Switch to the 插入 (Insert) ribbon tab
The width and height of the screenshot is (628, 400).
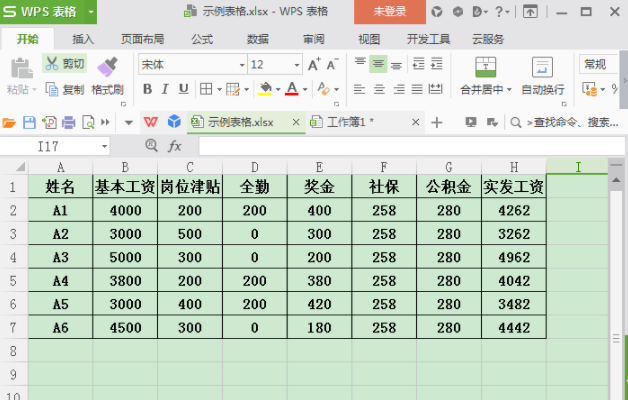tap(83, 39)
